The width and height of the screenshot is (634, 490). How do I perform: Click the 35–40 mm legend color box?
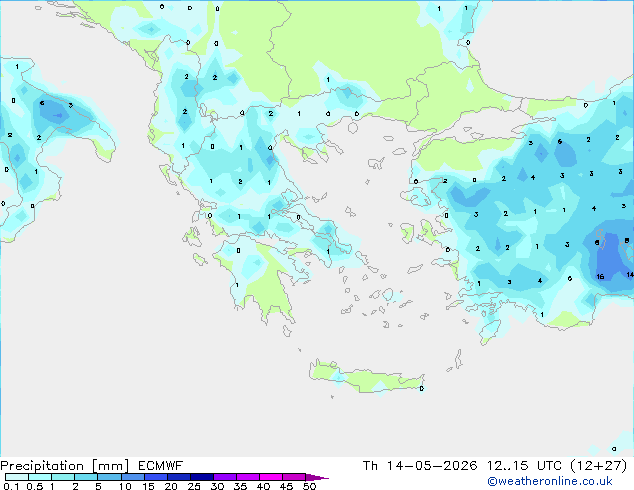[x=247, y=477]
